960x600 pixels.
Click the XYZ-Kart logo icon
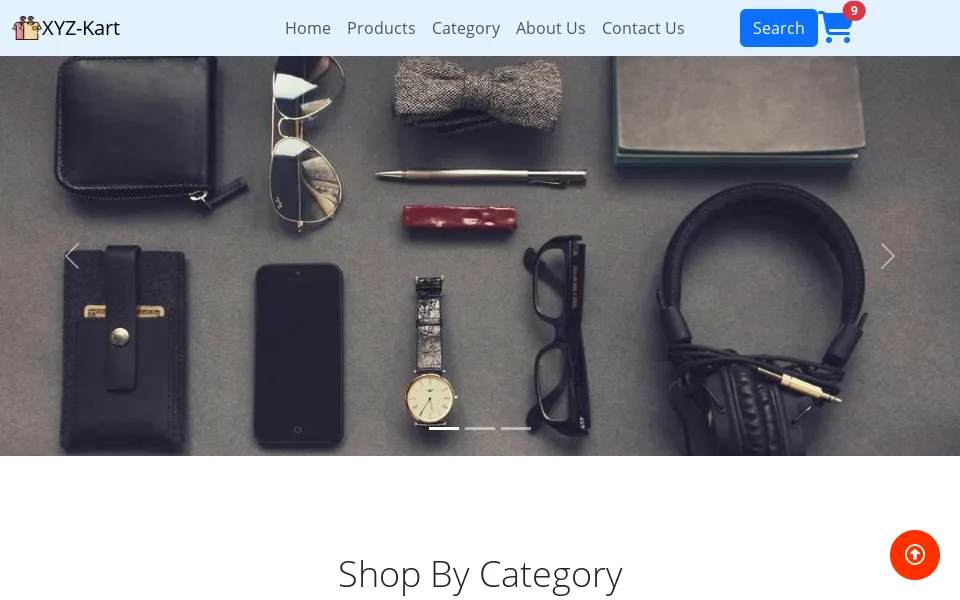[x=26, y=28]
